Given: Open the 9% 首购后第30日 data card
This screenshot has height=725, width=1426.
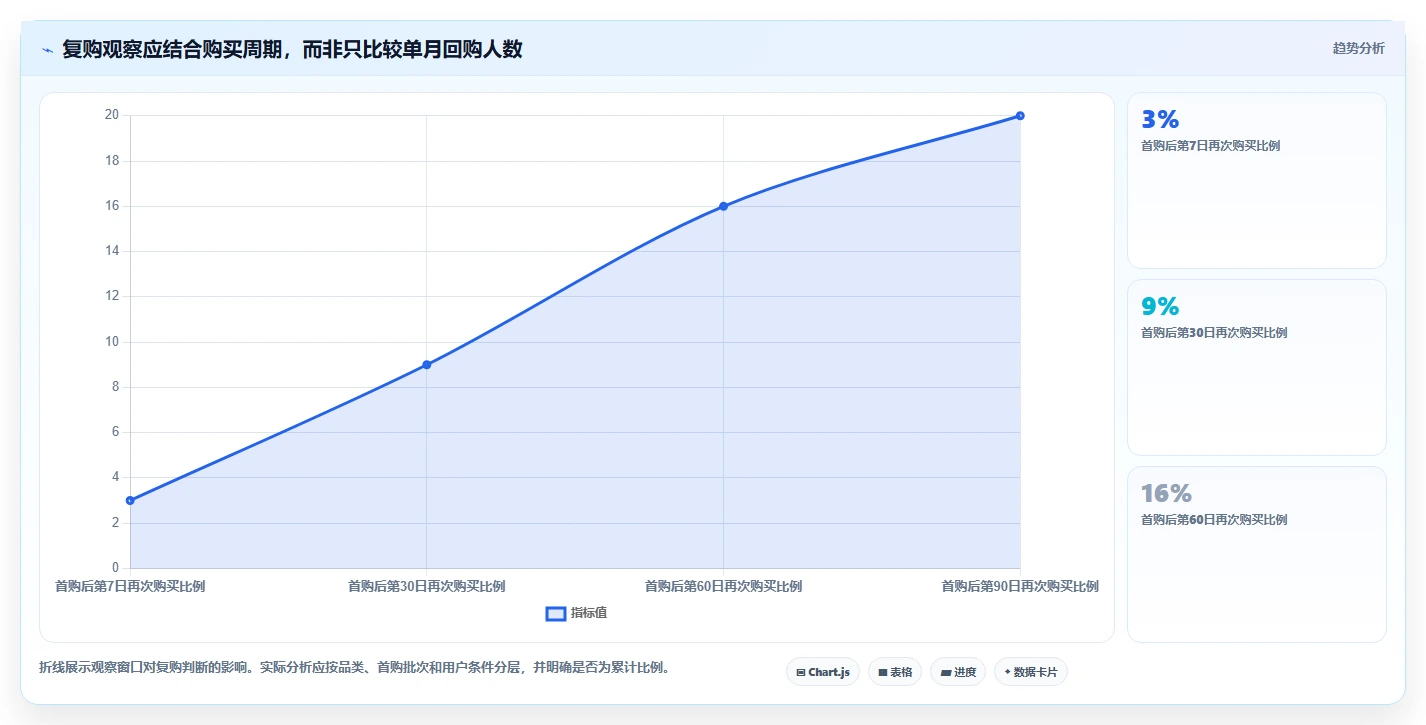Looking at the screenshot, I should pos(1257,368).
